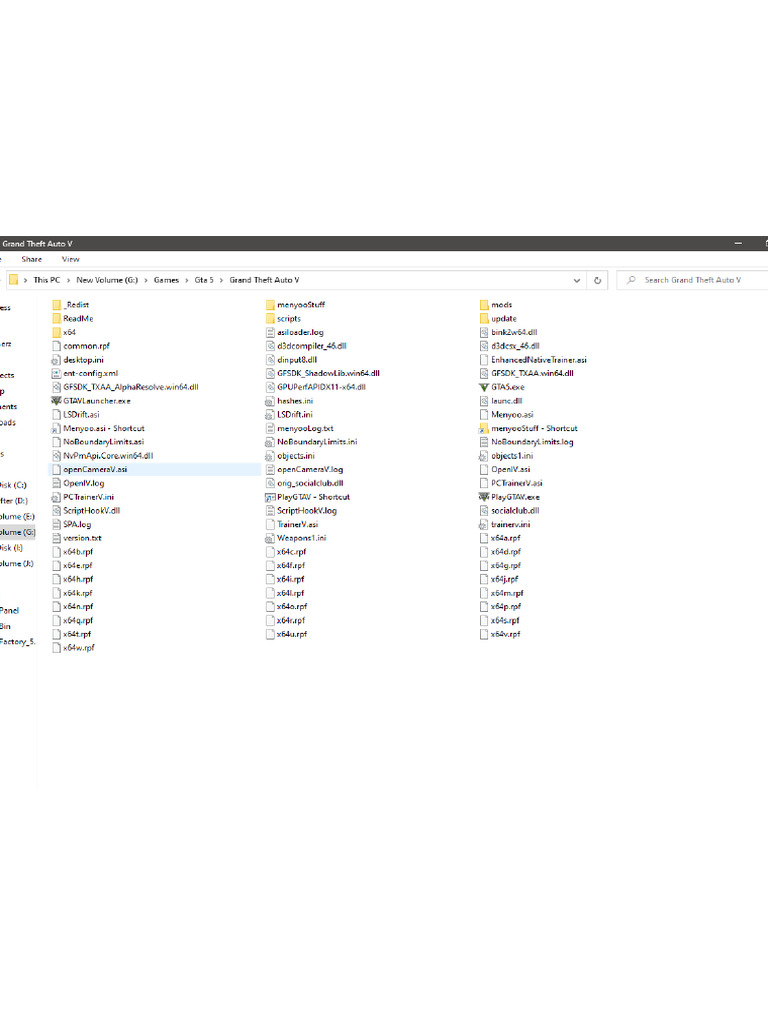Viewport: 768px width, 1024px height.
Task: Click the GTAVLauncher.exe icon
Action: (56, 401)
